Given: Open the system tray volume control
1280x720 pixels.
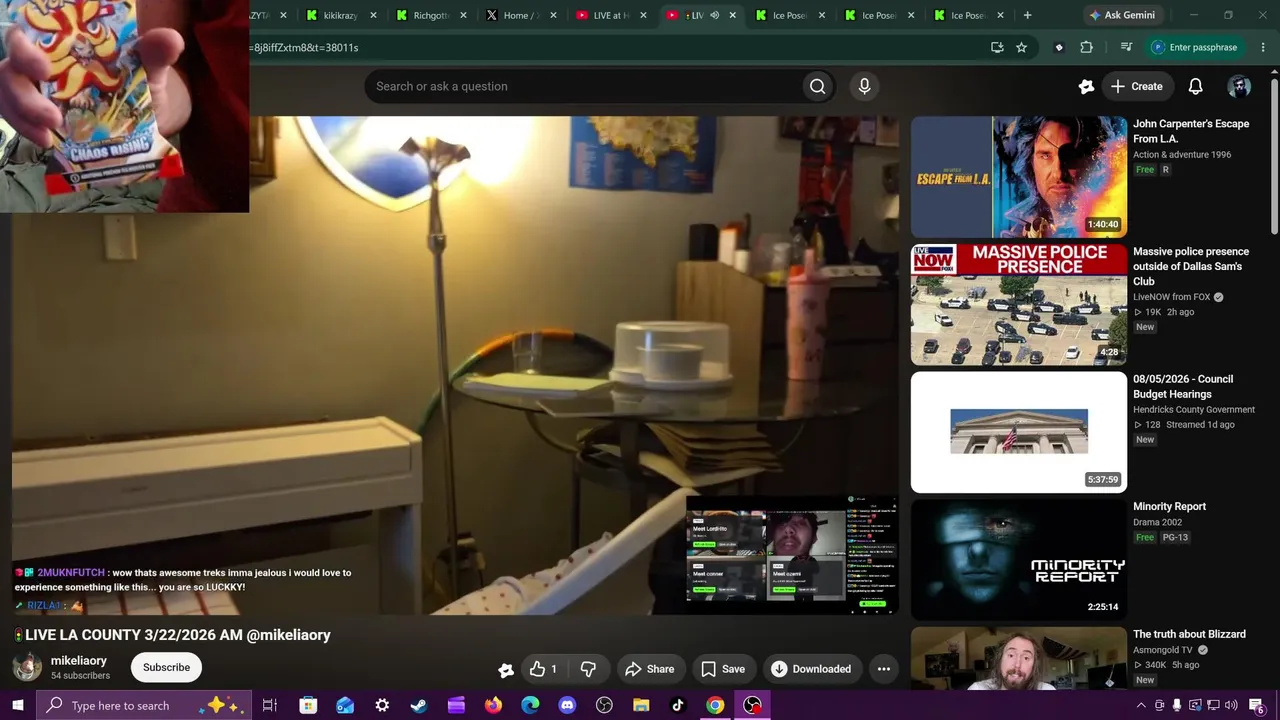Looking at the screenshot, I should coord(1231,705).
